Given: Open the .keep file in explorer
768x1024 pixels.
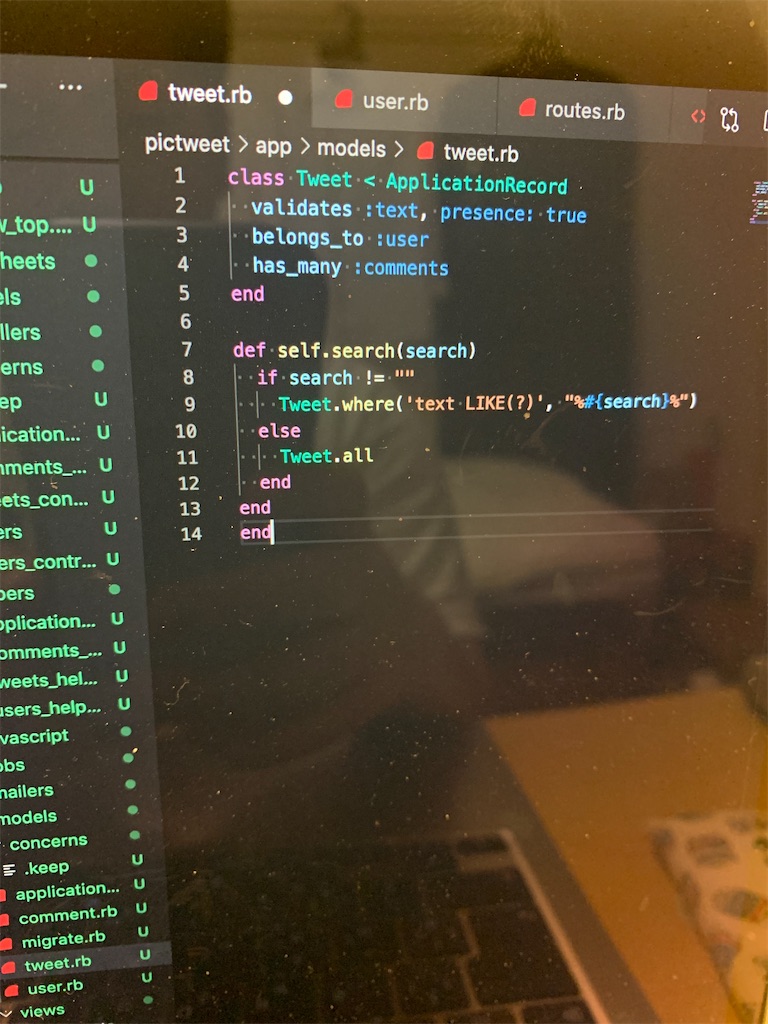Looking at the screenshot, I should 46,867.
